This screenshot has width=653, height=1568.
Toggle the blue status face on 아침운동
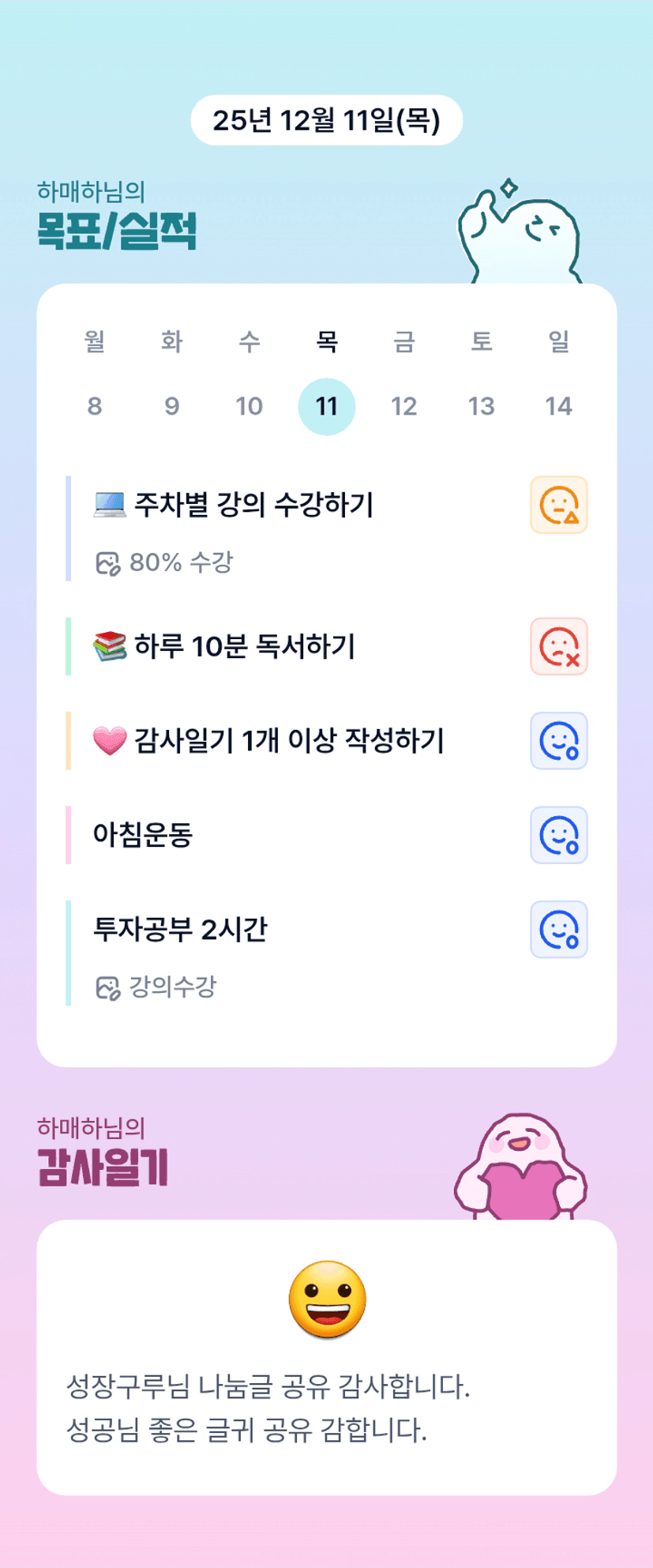coord(559,835)
